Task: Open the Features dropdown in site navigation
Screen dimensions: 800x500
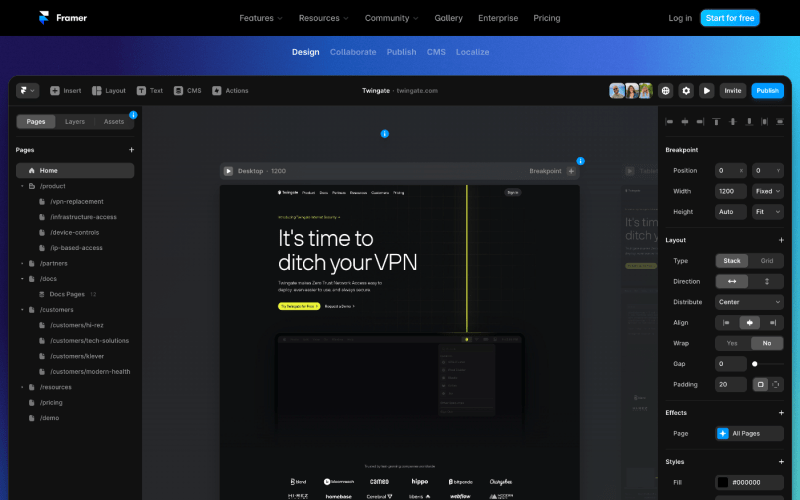Action: tap(261, 18)
